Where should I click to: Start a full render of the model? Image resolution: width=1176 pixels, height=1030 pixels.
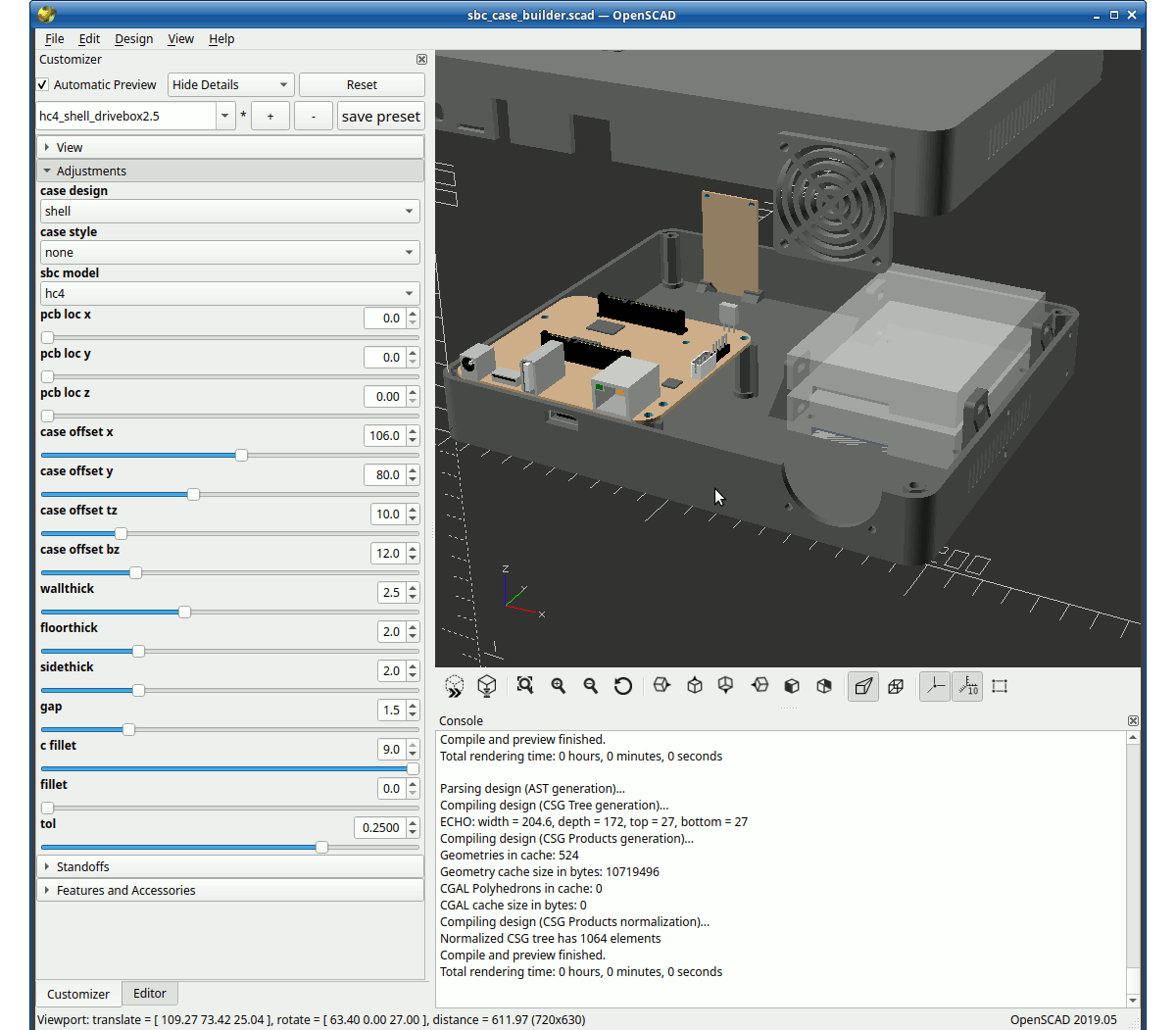(x=486, y=686)
